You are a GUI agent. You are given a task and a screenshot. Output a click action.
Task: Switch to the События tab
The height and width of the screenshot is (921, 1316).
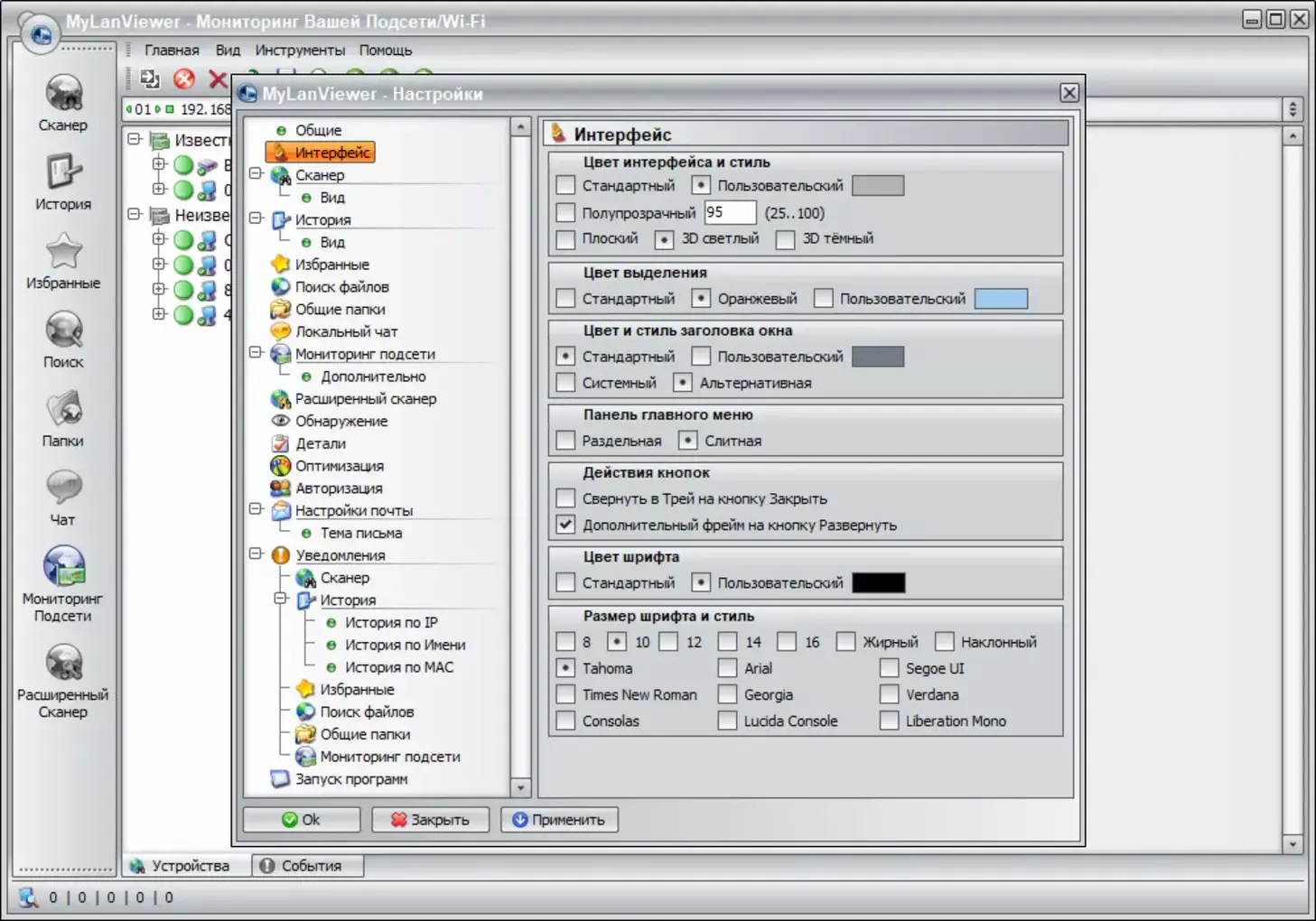click(x=308, y=866)
